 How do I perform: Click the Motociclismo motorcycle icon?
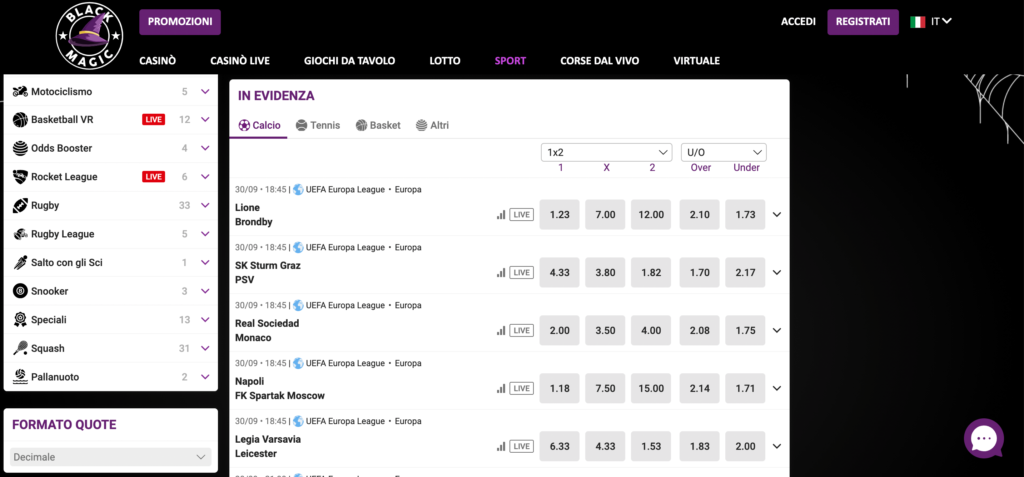tap(20, 91)
